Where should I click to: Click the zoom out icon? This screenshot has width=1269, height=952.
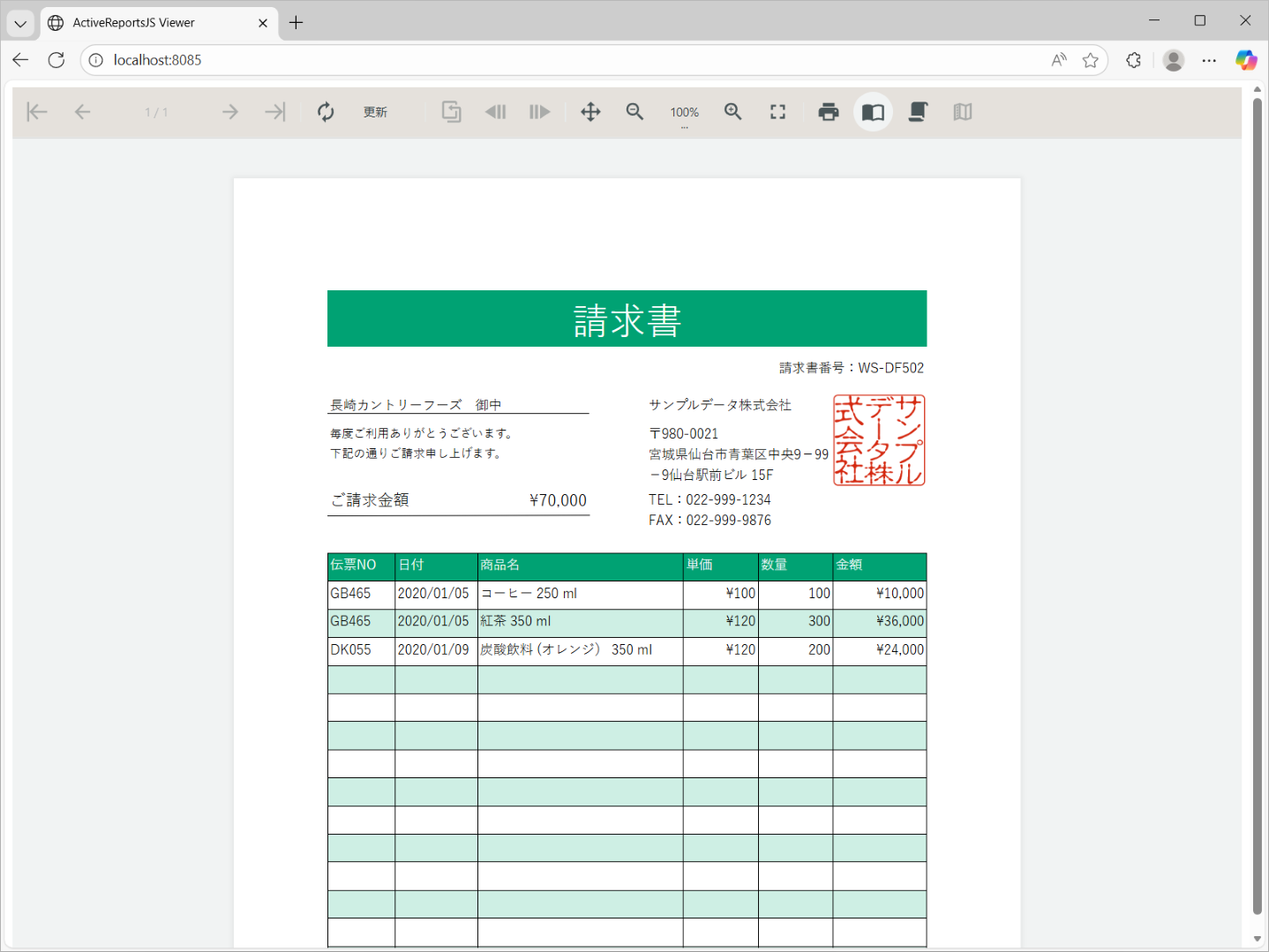[634, 111]
